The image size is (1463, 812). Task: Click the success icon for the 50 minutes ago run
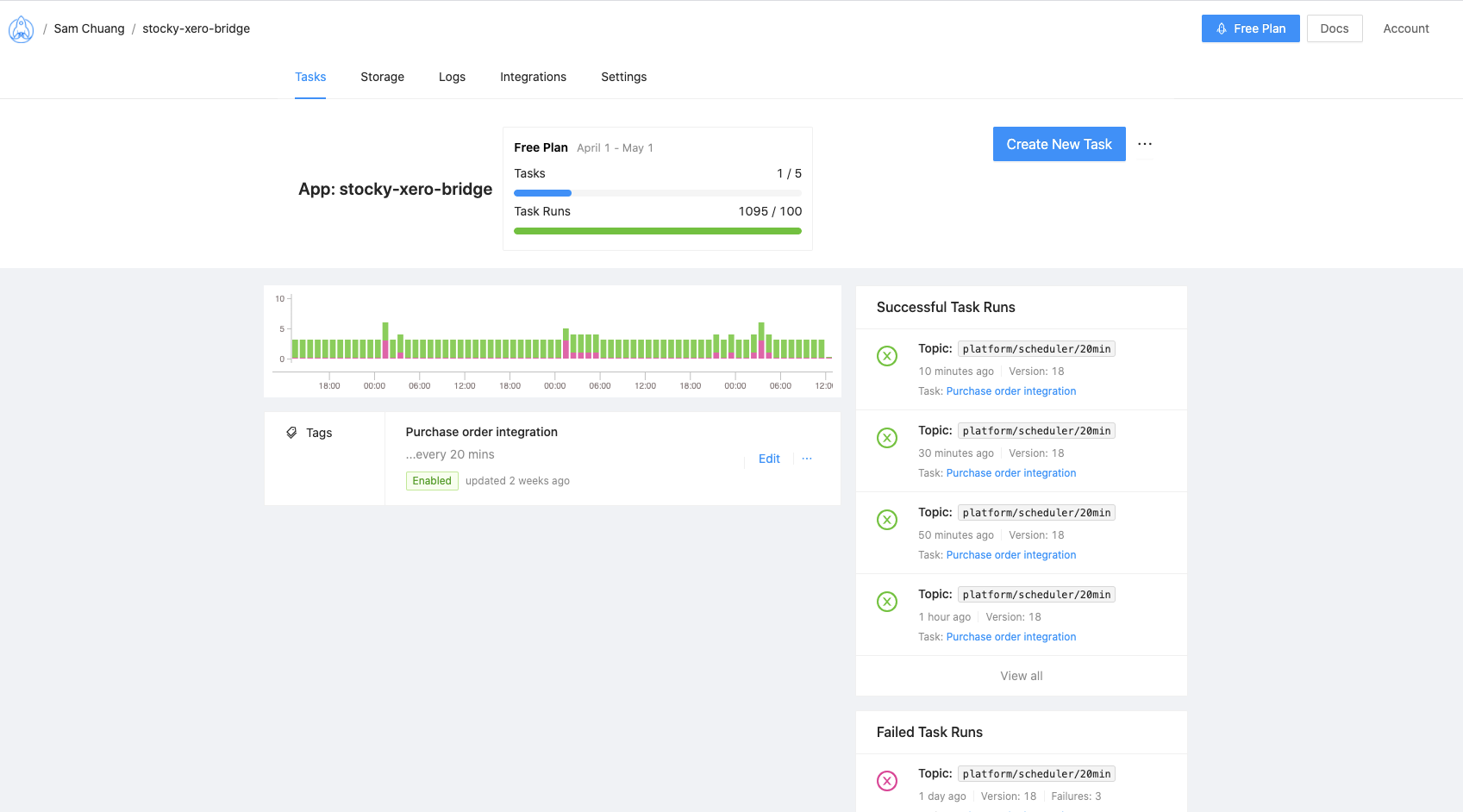(887, 520)
